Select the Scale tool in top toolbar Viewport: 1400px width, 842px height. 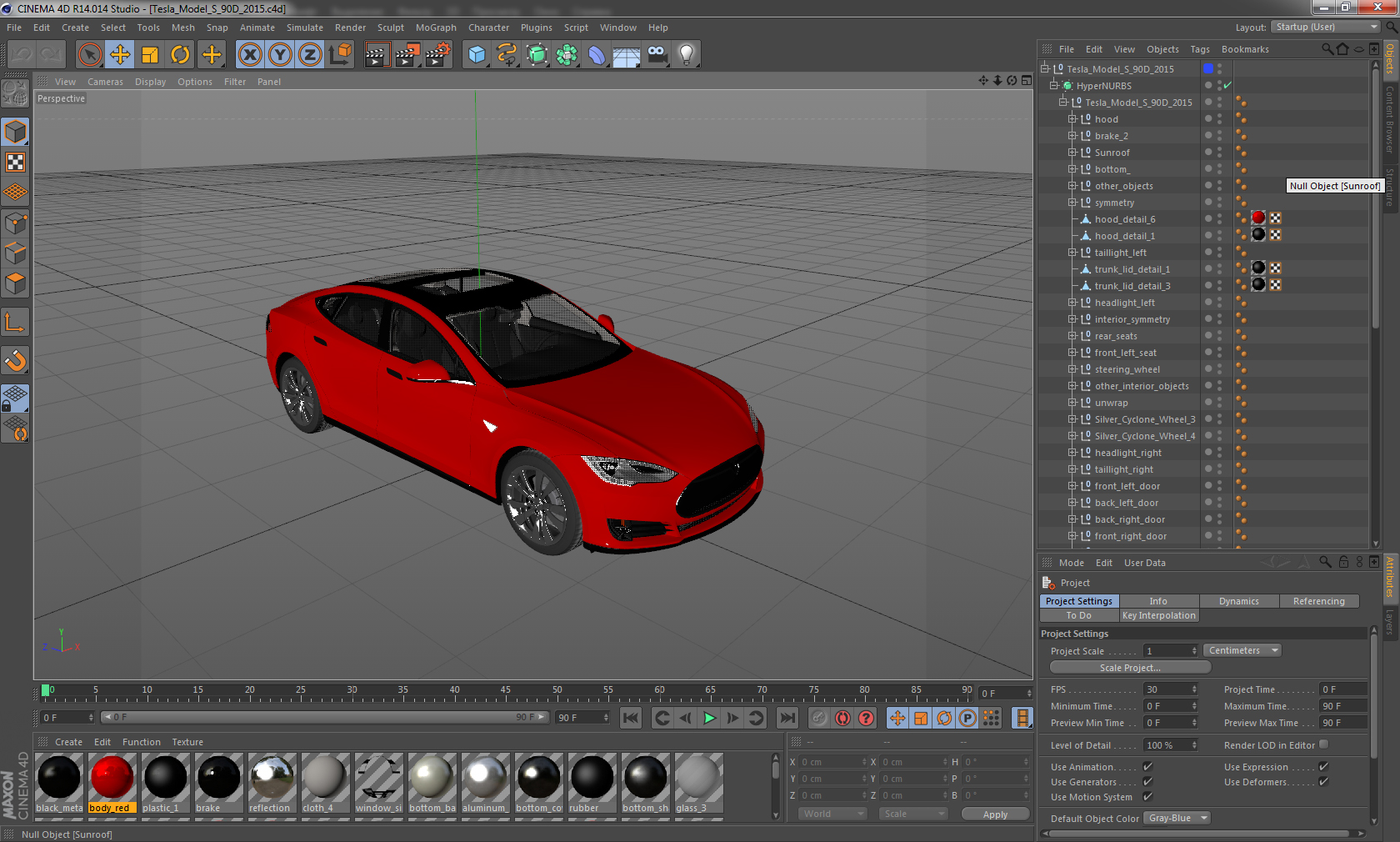tap(150, 55)
